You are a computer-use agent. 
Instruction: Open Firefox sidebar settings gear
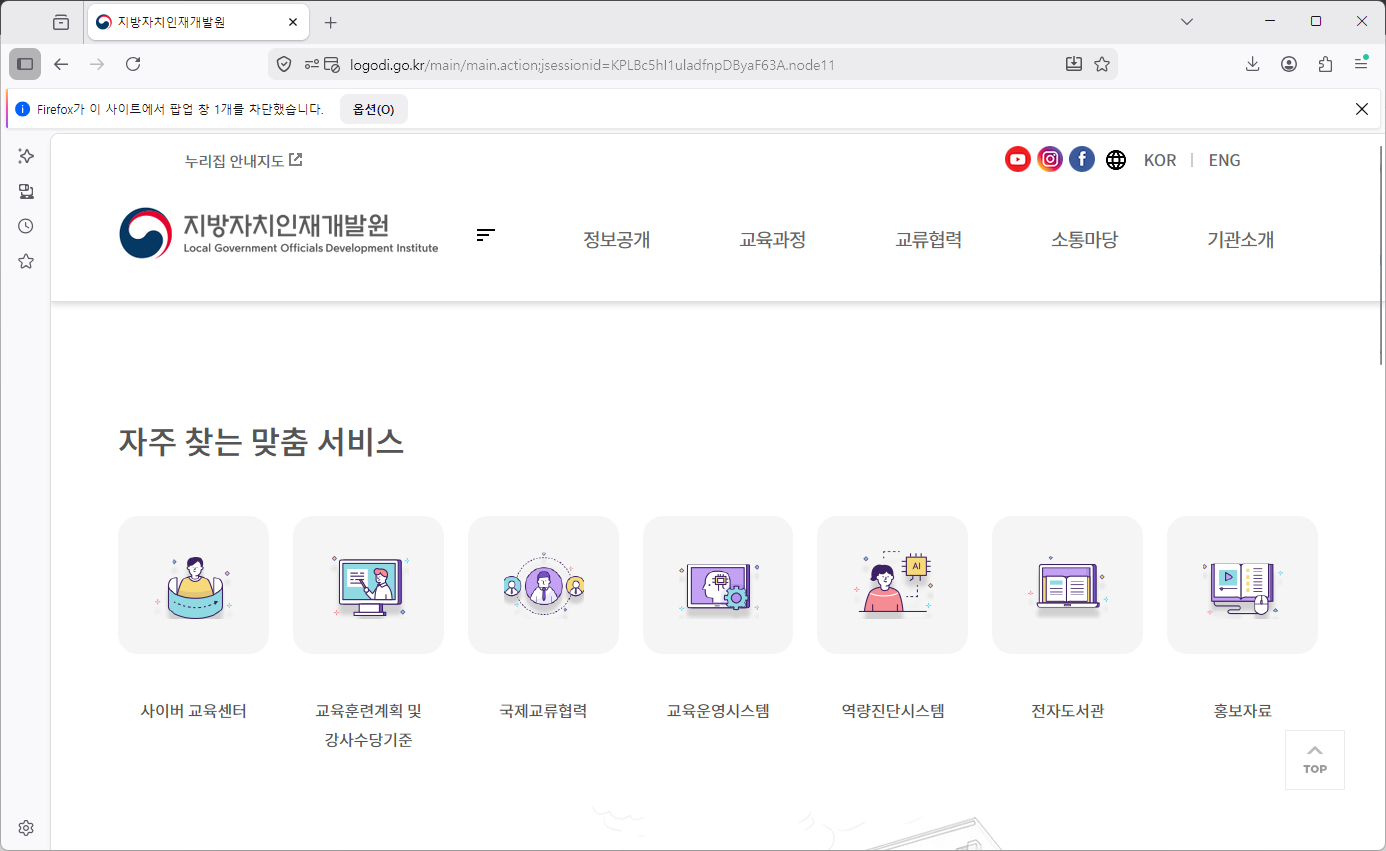tap(26, 828)
